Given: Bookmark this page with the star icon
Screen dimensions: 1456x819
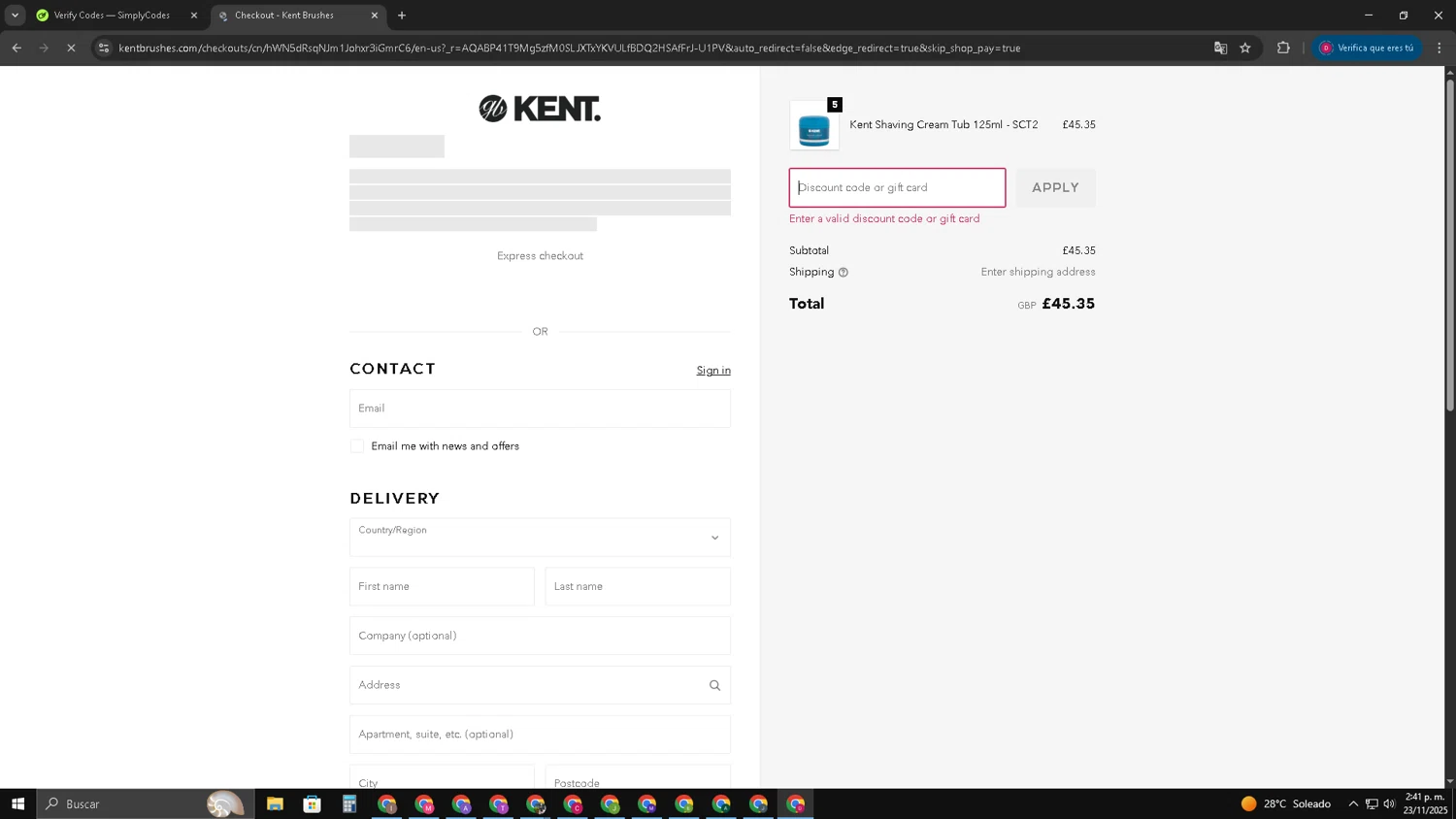Looking at the screenshot, I should point(1245,48).
